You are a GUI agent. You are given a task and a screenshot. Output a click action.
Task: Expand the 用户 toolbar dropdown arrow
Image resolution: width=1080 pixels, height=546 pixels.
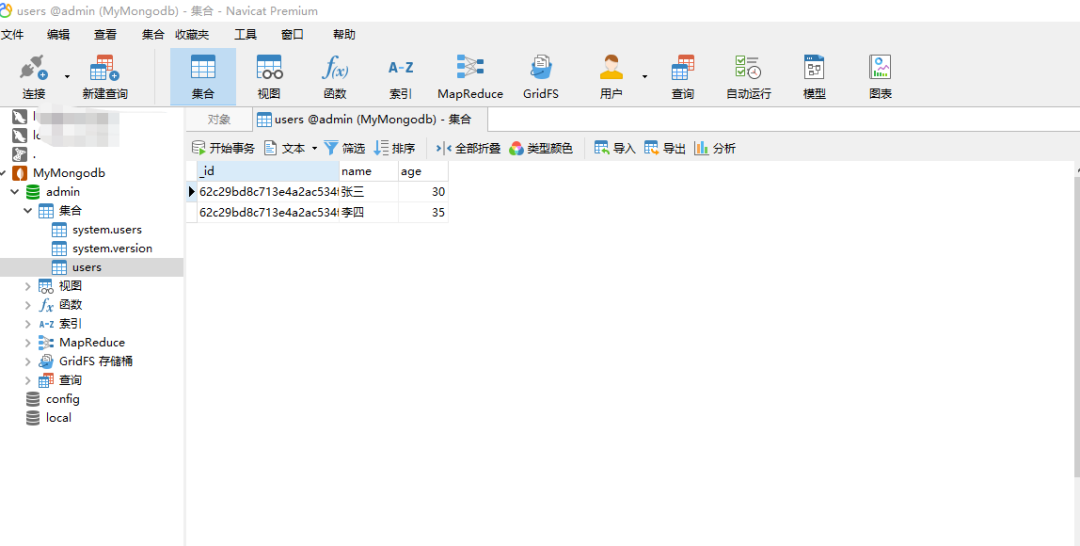[x=644, y=76]
